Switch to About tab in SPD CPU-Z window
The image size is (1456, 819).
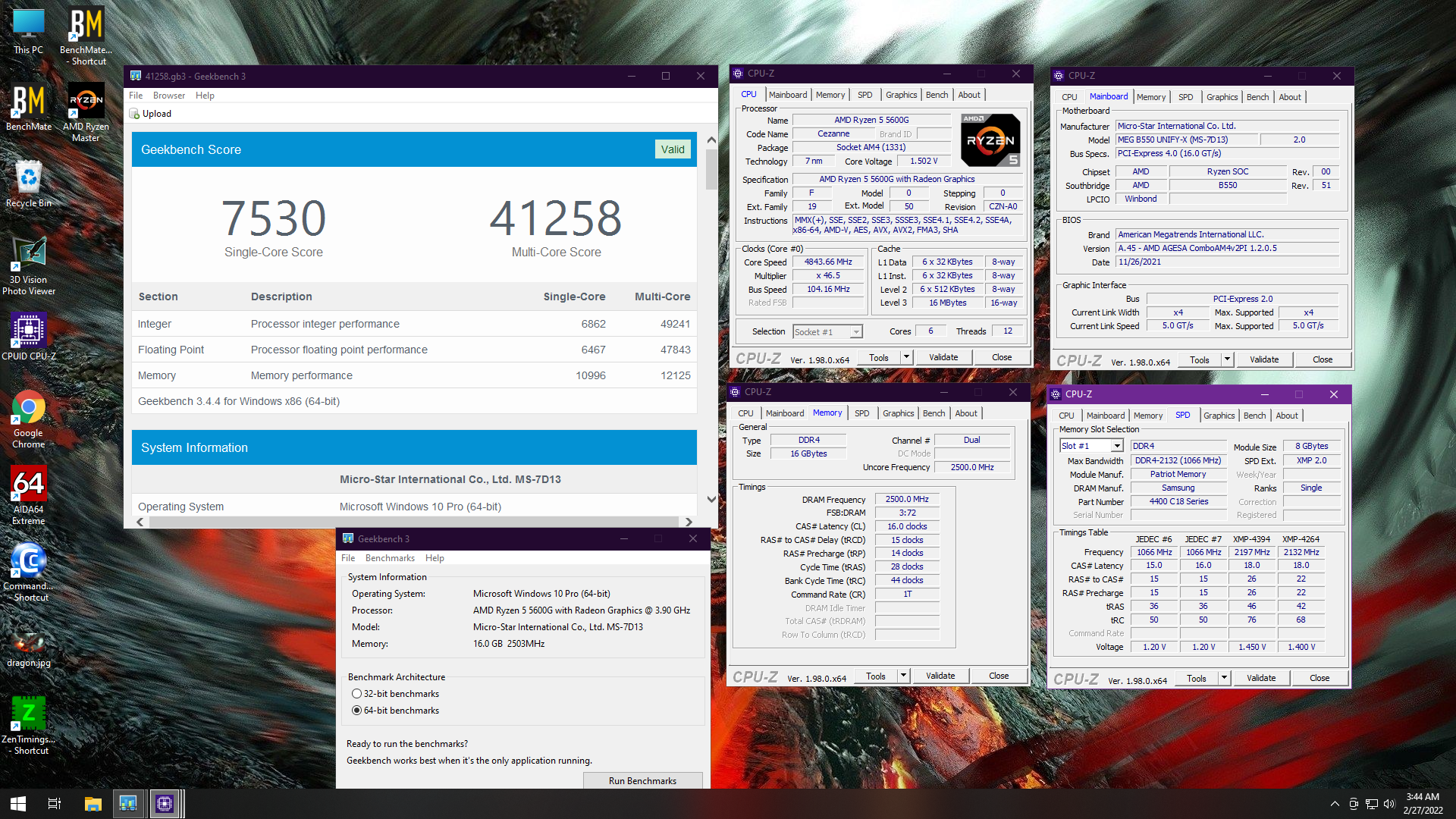(1286, 416)
